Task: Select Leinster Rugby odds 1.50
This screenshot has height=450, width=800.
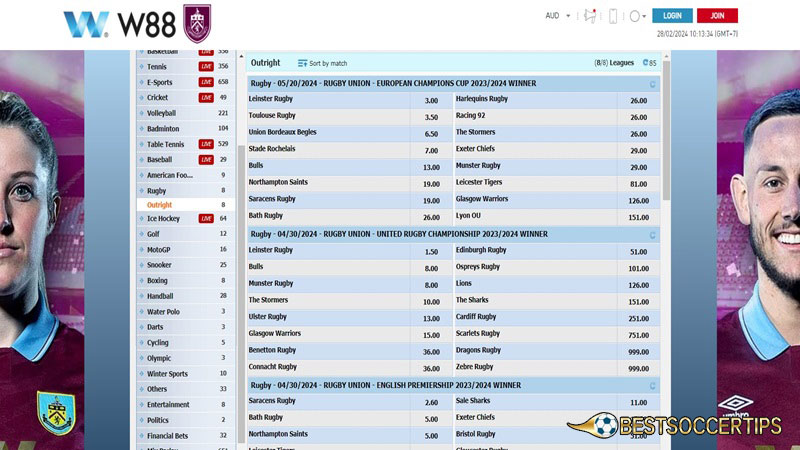Action: pyautogui.click(x=432, y=252)
